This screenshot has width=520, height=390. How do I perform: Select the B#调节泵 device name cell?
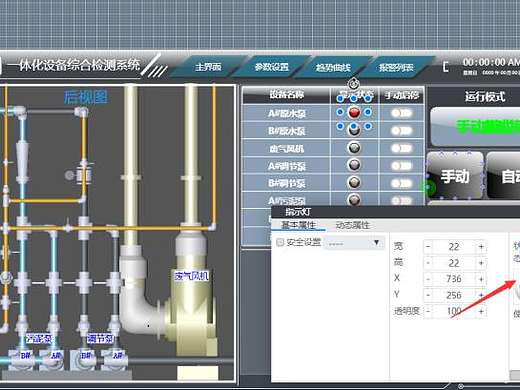pyautogui.click(x=287, y=183)
